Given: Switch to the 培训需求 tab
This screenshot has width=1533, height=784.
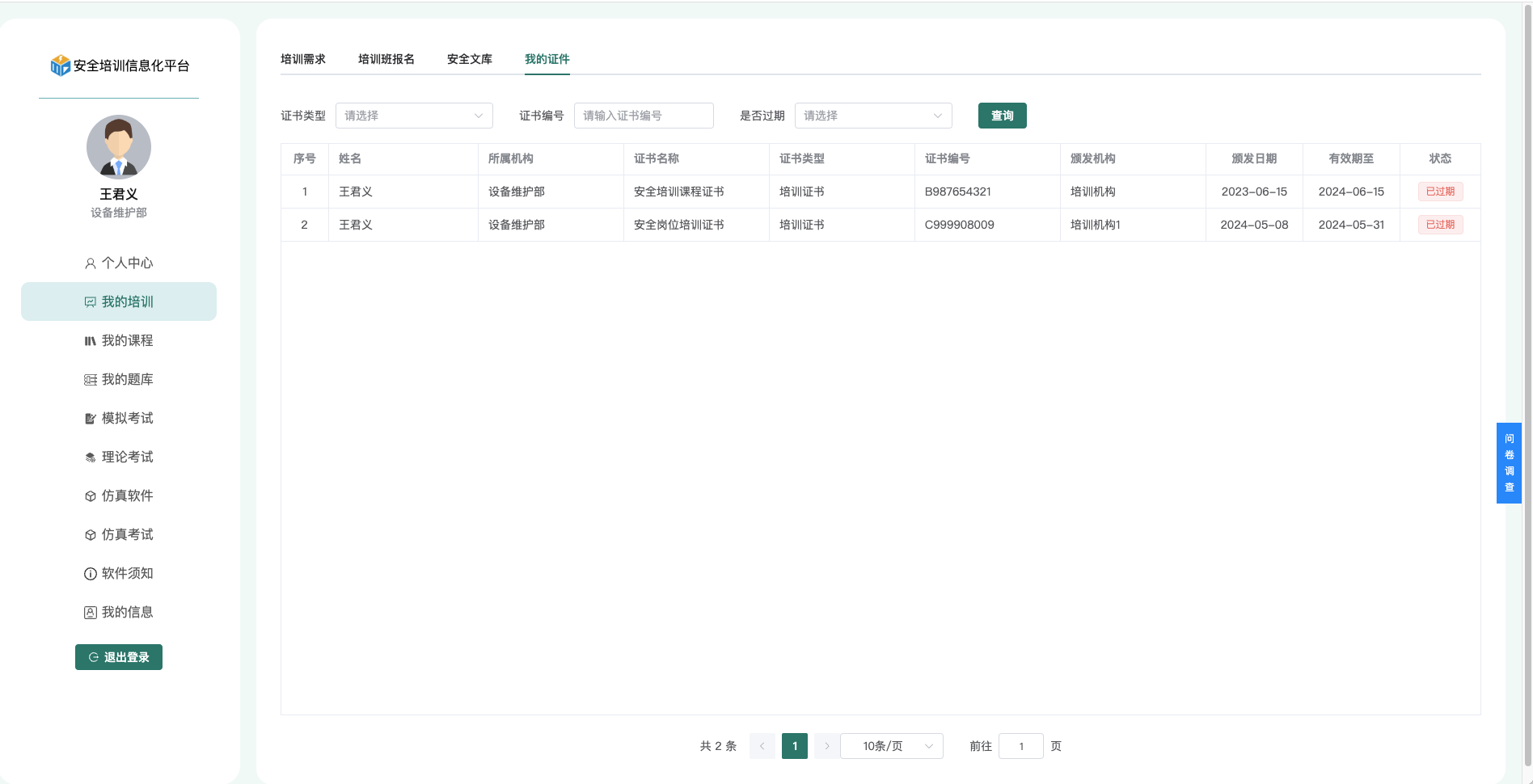Looking at the screenshot, I should click(x=303, y=59).
